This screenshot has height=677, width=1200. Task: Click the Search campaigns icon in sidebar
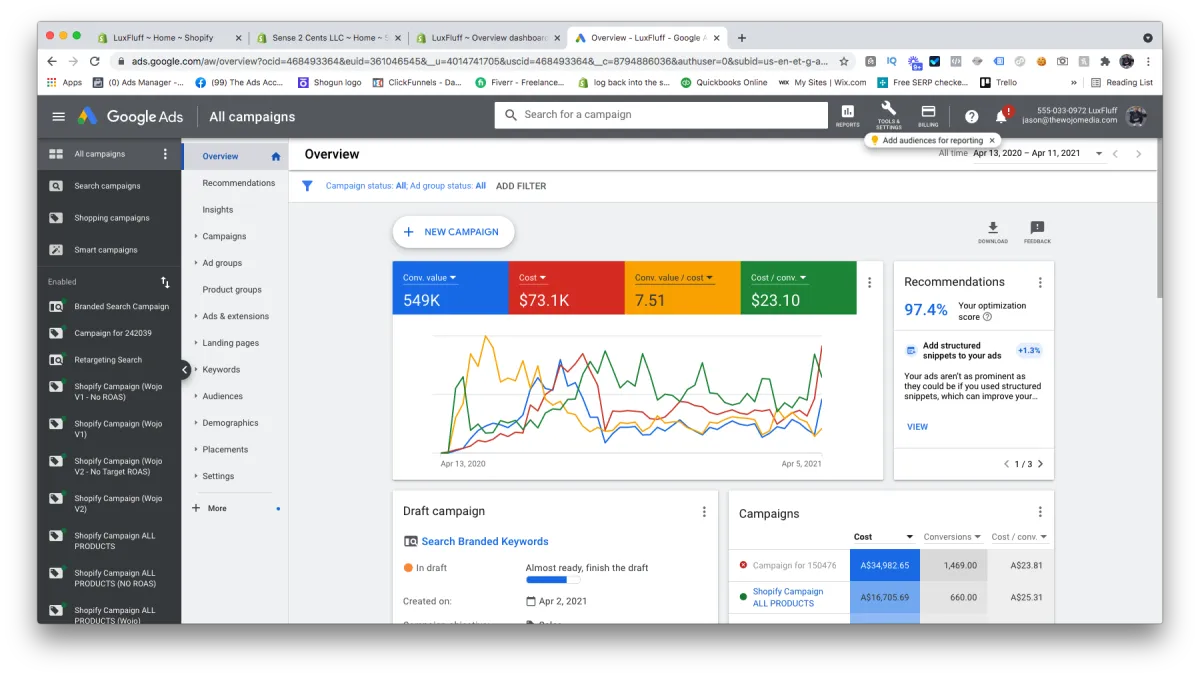point(57,186)
